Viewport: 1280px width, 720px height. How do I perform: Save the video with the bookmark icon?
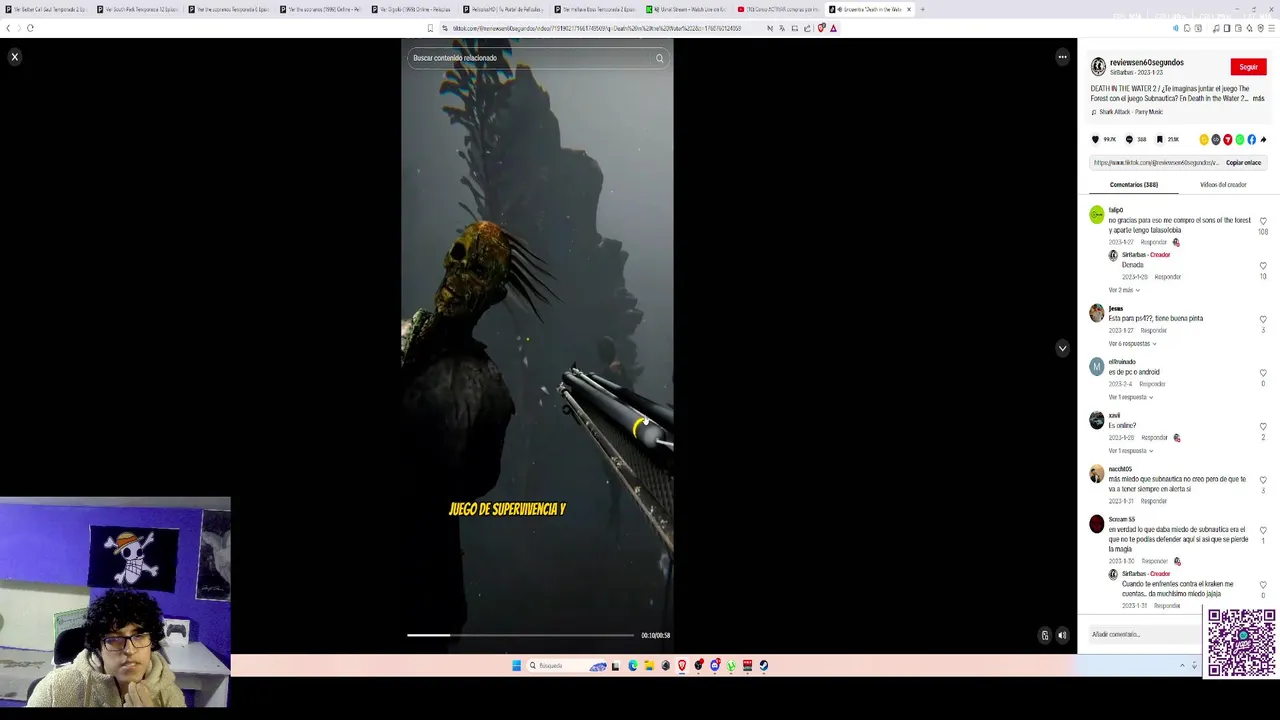[1159, 139]
